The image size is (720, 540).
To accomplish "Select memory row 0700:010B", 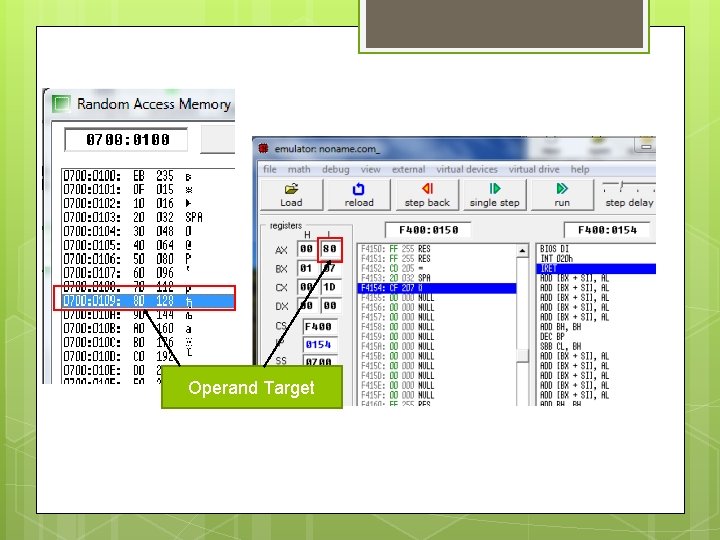I will click(148, 329).
